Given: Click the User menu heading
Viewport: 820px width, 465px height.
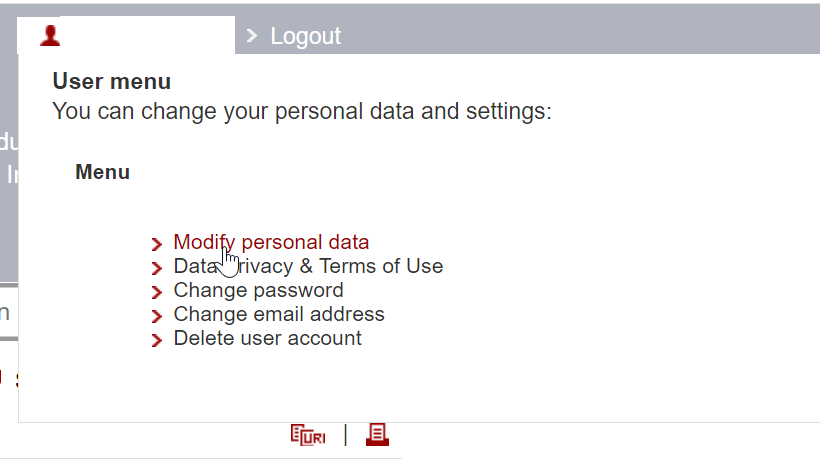Looking at the screenshot, I should [112, 82].
